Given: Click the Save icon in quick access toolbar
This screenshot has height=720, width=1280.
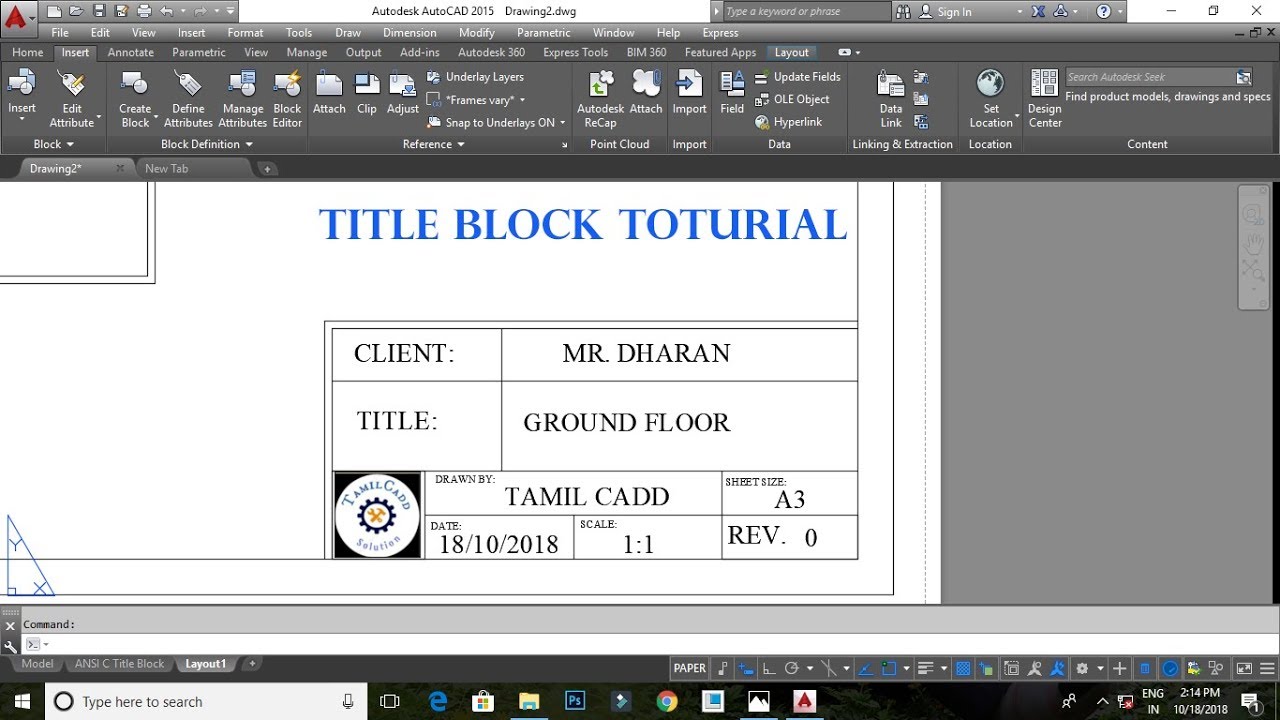Looking at the screenshot, I should [x=99, y=11].
